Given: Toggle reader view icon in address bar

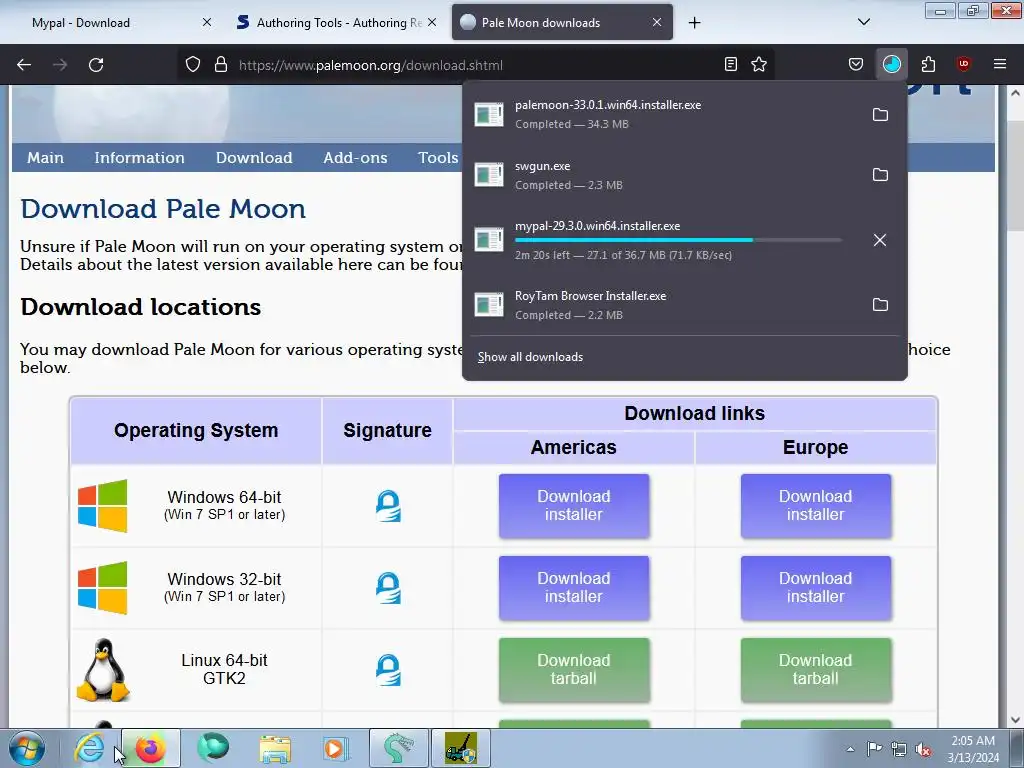Looking at the screenshot, I should (x=731, y=65).
